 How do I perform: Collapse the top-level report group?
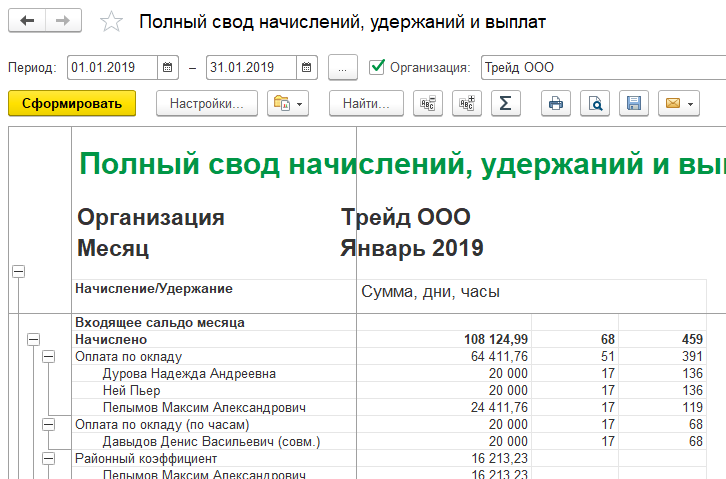19,272
